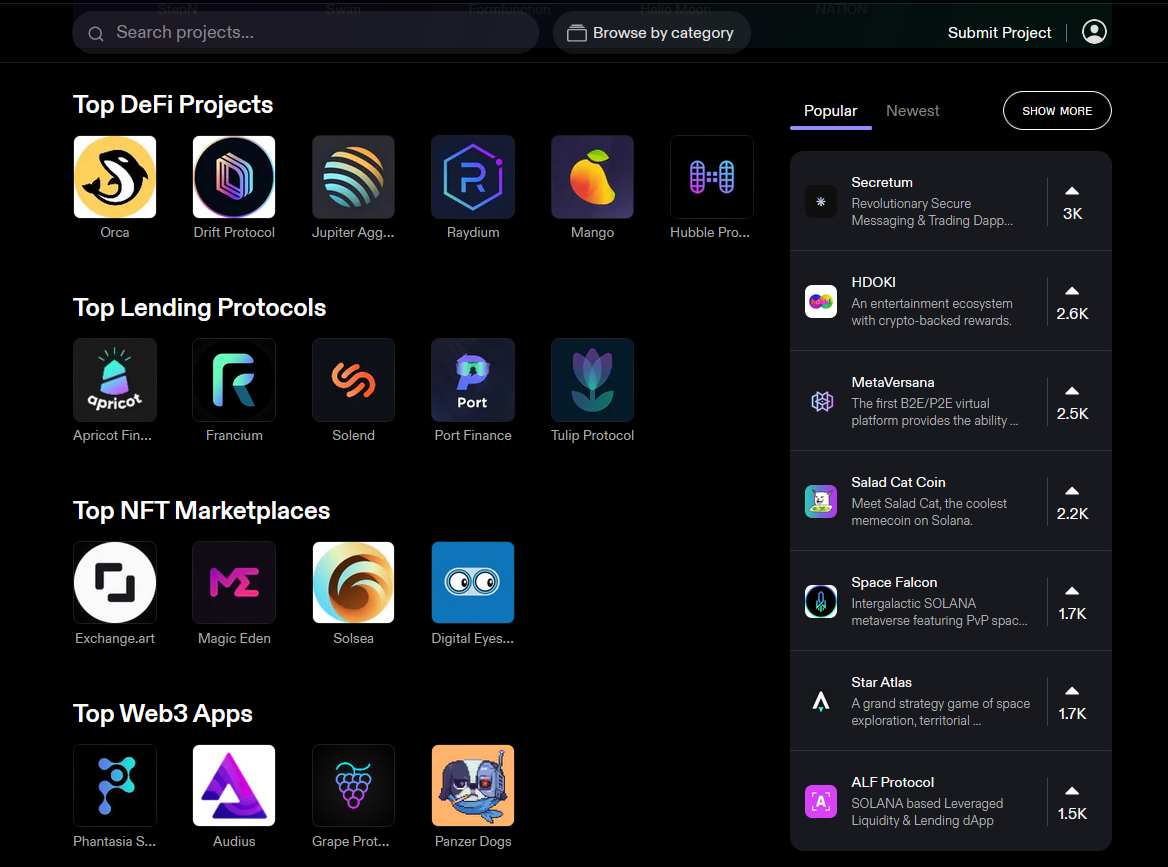Upvote Secretum with the 3K arrow
The image size is (1168, 867).
pos(1072,191)
